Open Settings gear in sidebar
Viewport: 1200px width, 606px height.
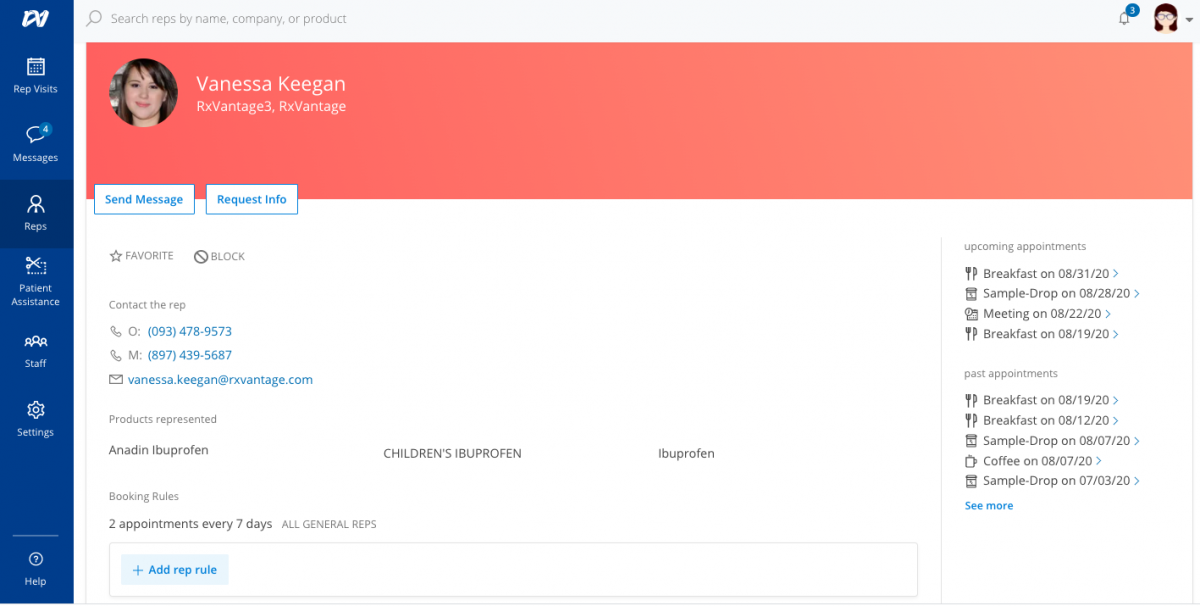pos(36,418)
